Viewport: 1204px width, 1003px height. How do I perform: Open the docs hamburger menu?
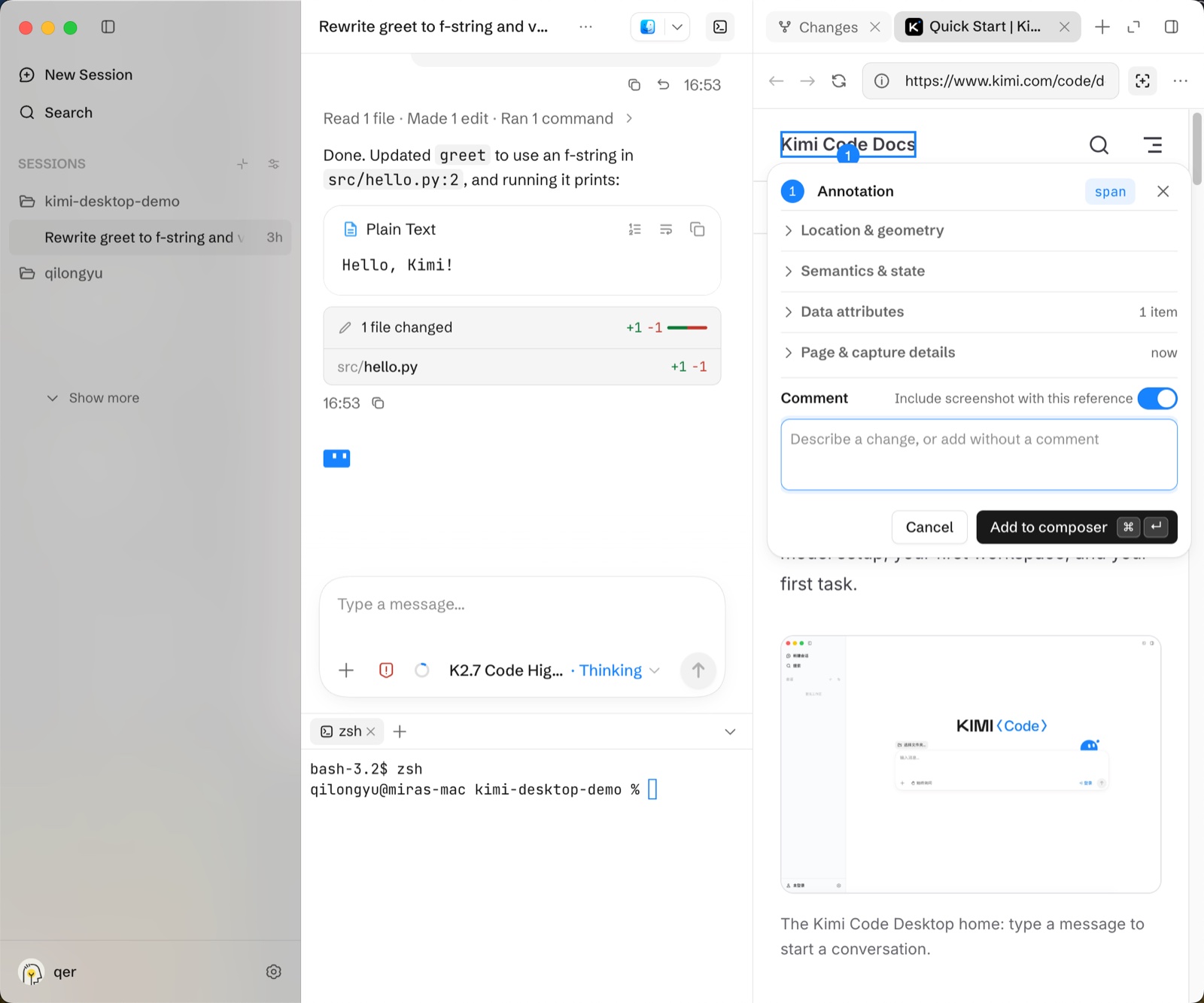[1153, 144]
